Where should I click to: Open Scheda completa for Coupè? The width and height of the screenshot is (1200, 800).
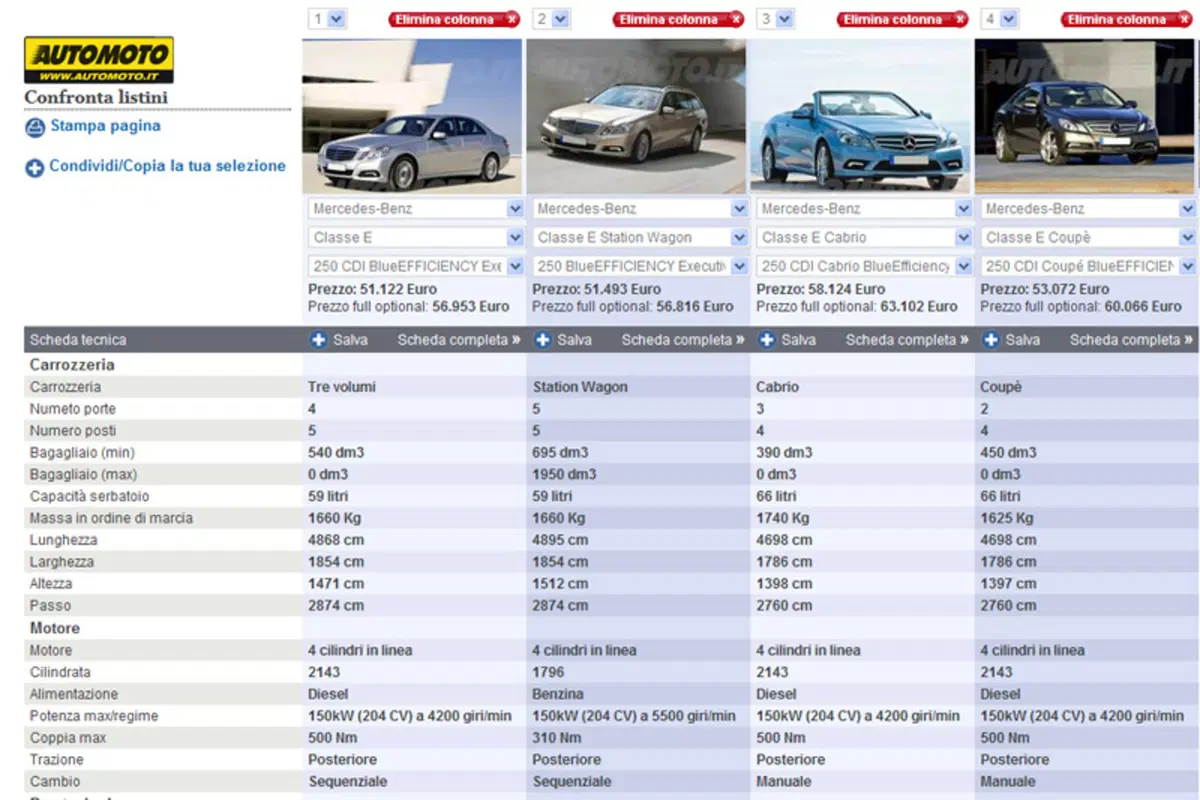pos(1131,340)
